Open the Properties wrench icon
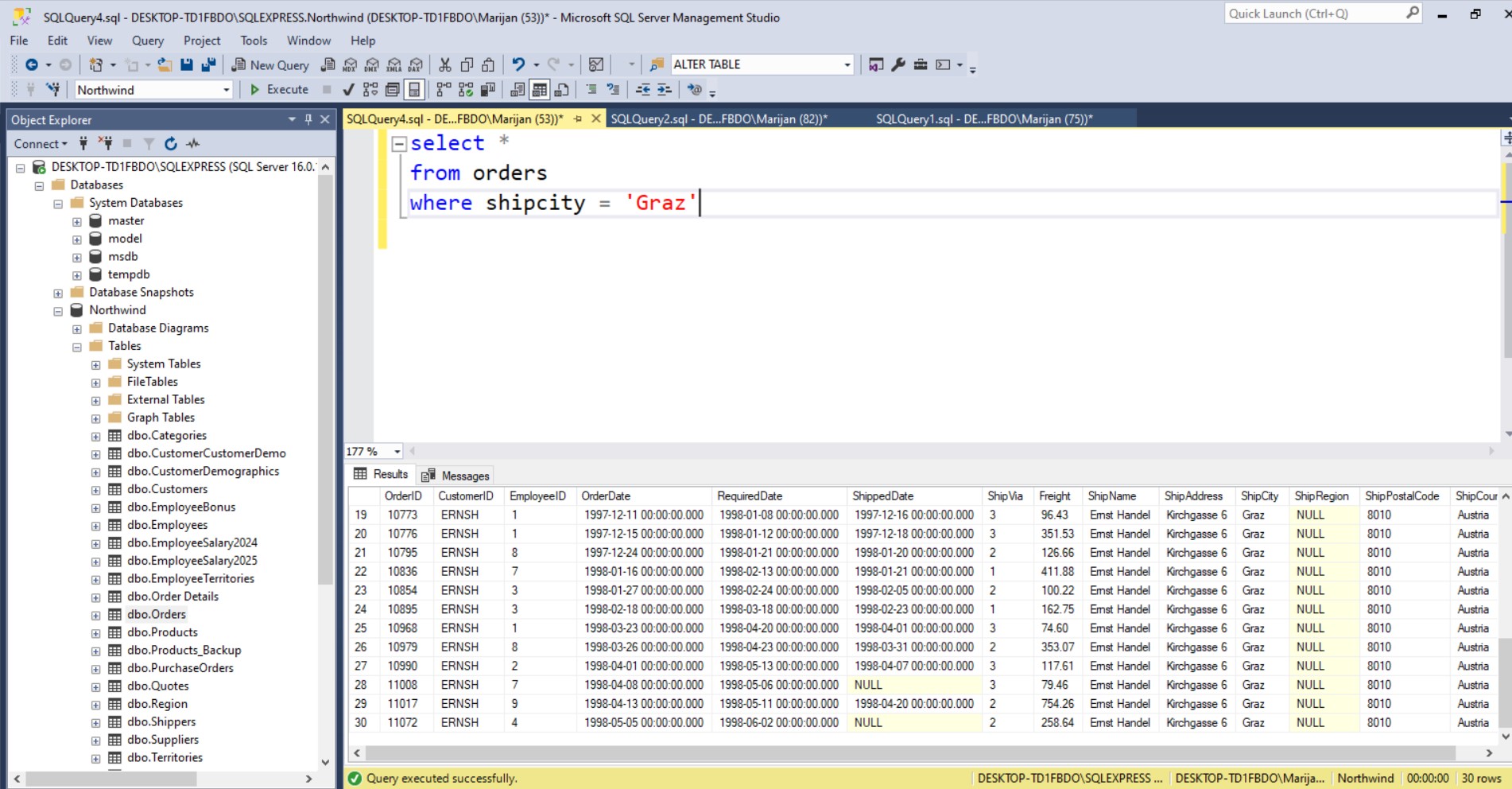Screen dimensions: 1512x789 (898, 65)
